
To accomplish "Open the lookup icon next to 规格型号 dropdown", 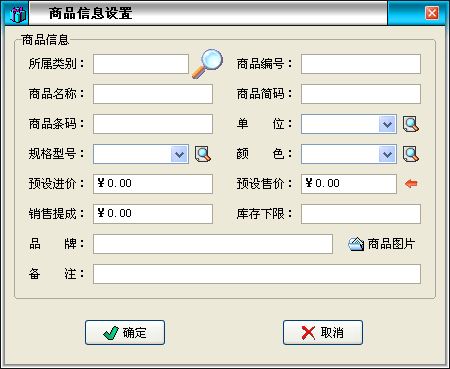I will click(x=203, y=154).
